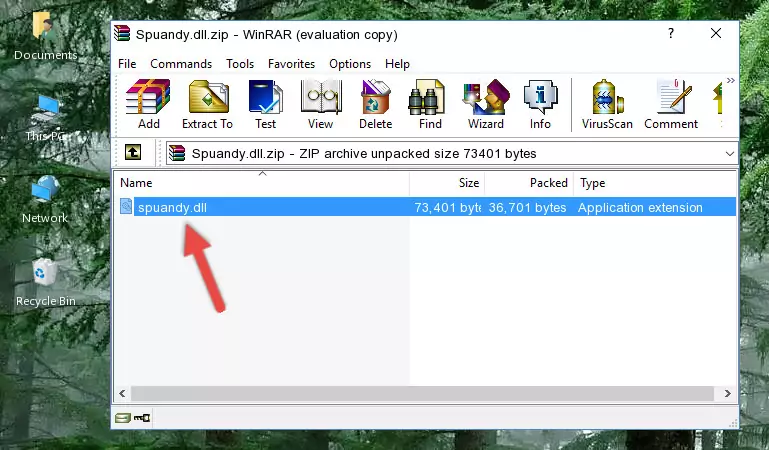This screenshot has width=769, height=450.
Task: Show archive Info
Action: (x=540, y=104)
